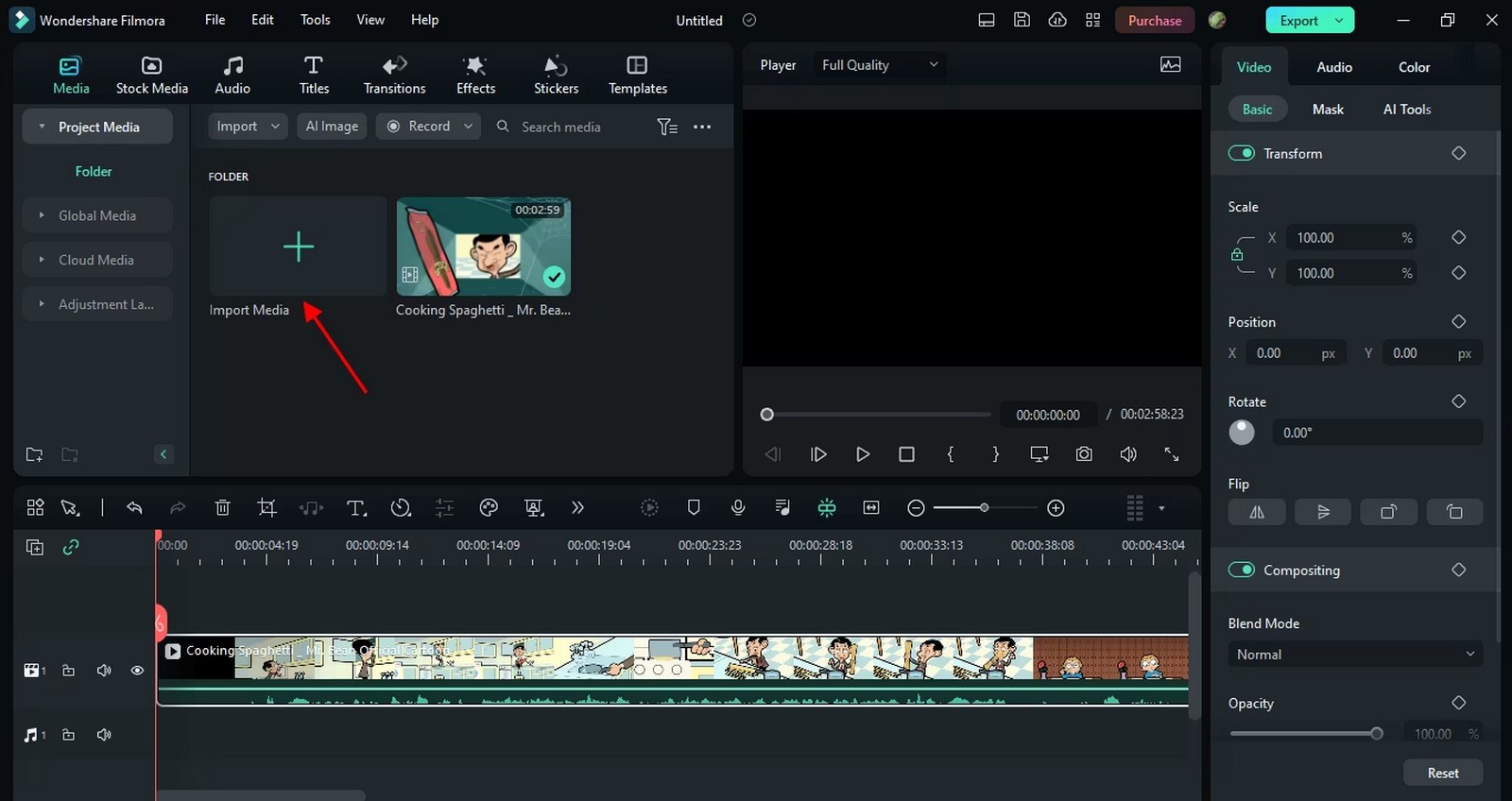The height and width of the screenshot is (801, 1512).
Task: Click the filter and sort media icon
Action: pos(667,127)
